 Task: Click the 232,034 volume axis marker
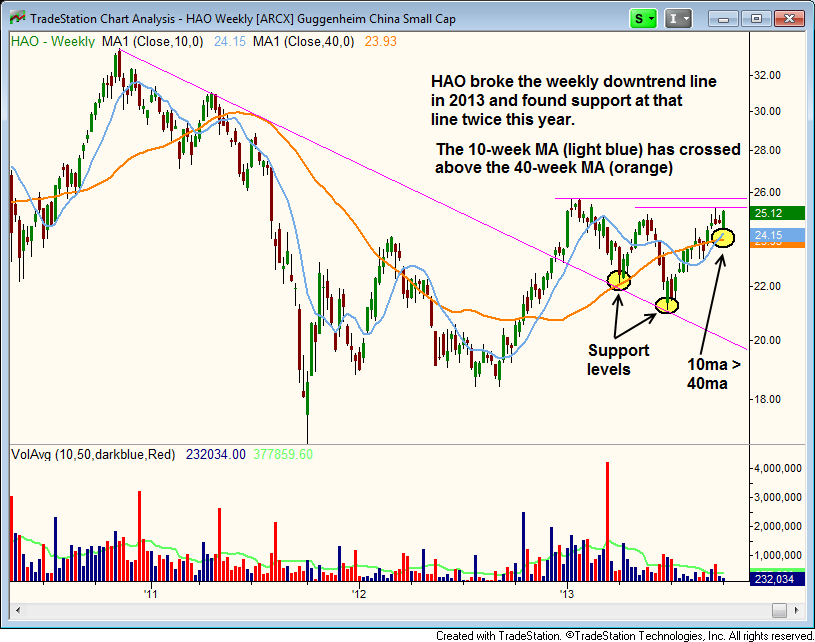pyautogui.click(x=777, y=579)
